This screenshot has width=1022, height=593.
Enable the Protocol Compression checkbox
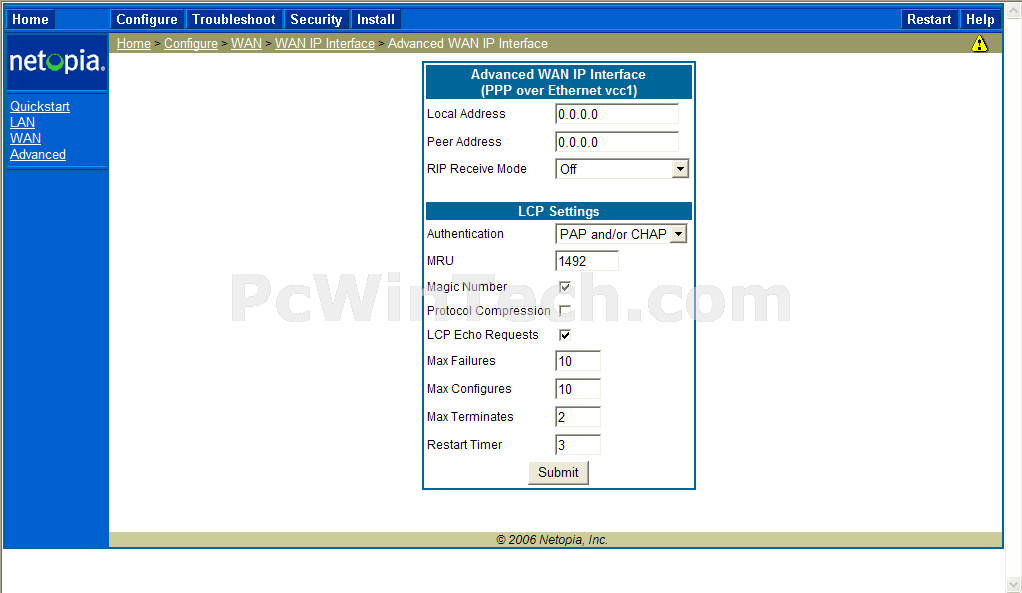(x=565, y=311)
